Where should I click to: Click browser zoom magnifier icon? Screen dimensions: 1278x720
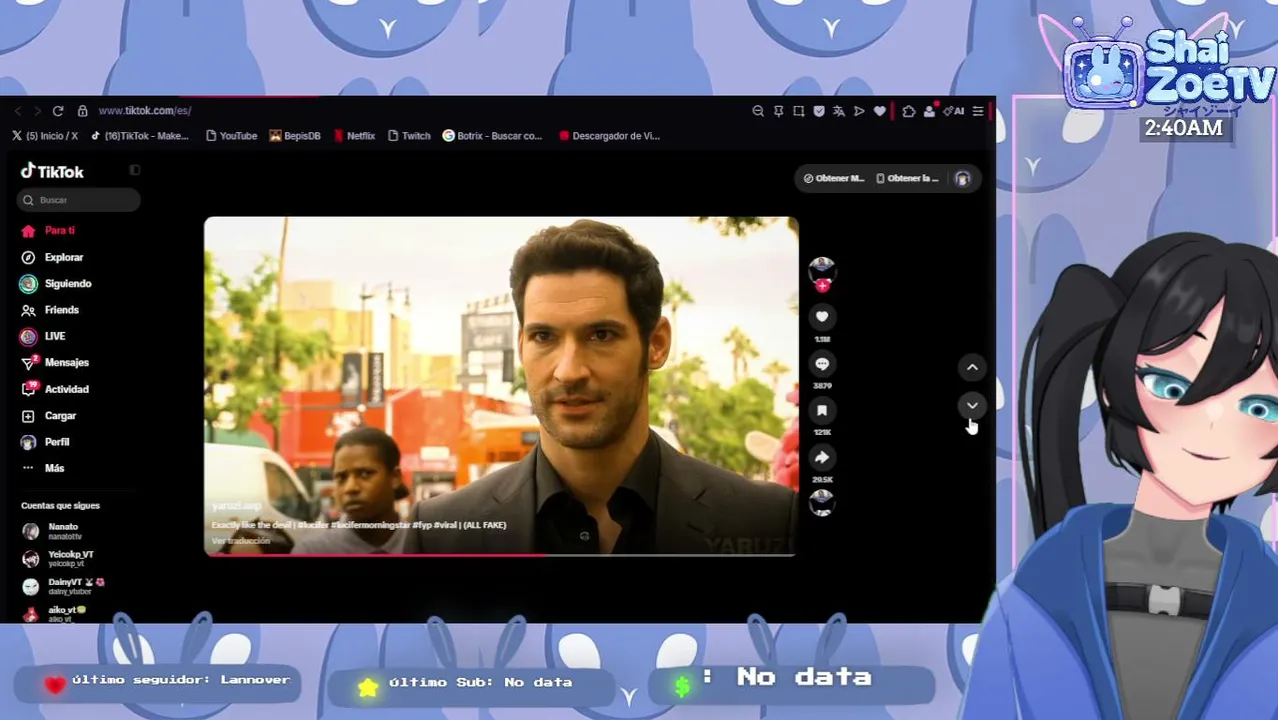(758, 111)
